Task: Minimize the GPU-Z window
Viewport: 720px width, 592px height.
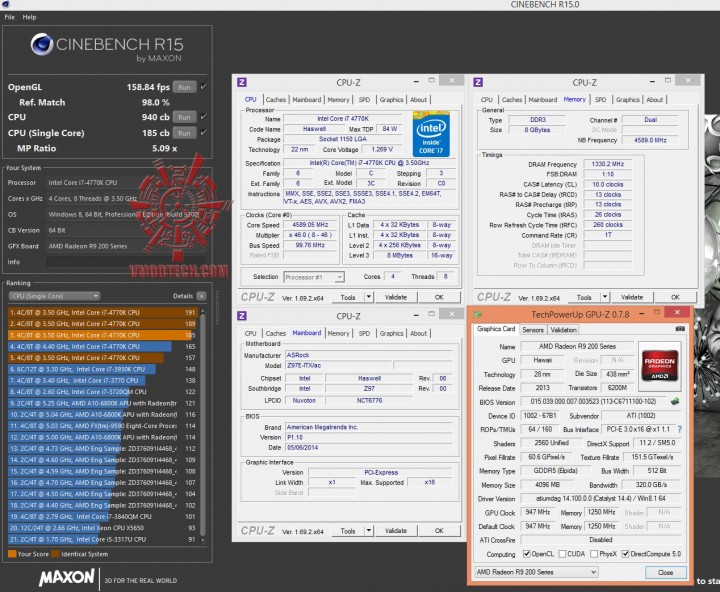Action: pyautogui.click(x=641, y=313)
